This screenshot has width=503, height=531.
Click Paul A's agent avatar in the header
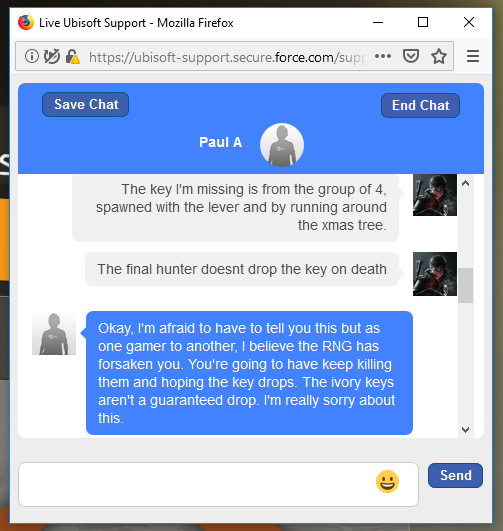tap(282, 145)
